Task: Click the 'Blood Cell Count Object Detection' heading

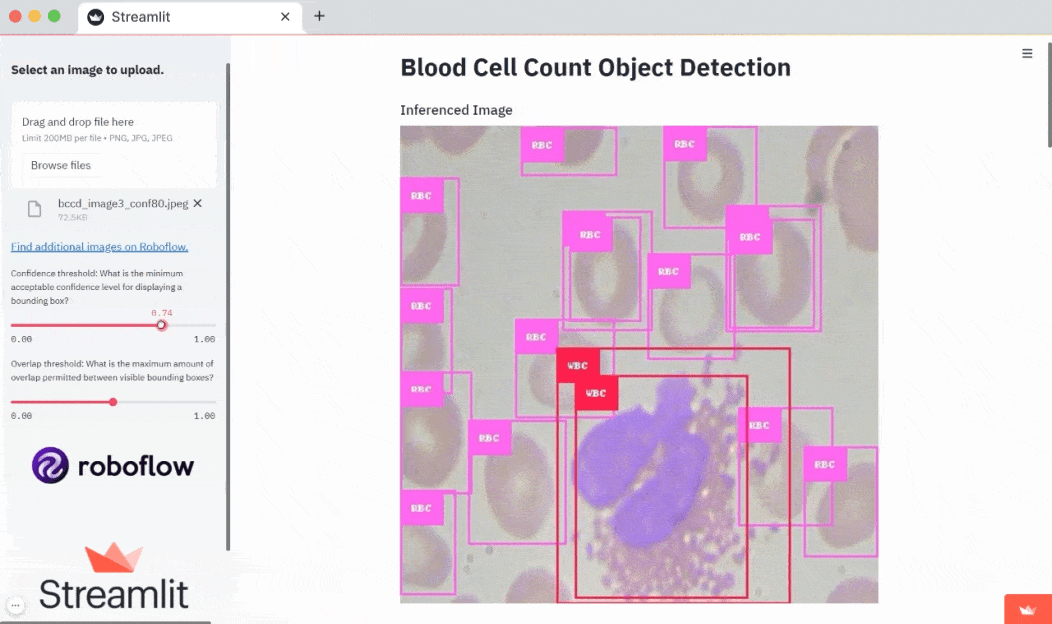Action: (x=595, y=67)
